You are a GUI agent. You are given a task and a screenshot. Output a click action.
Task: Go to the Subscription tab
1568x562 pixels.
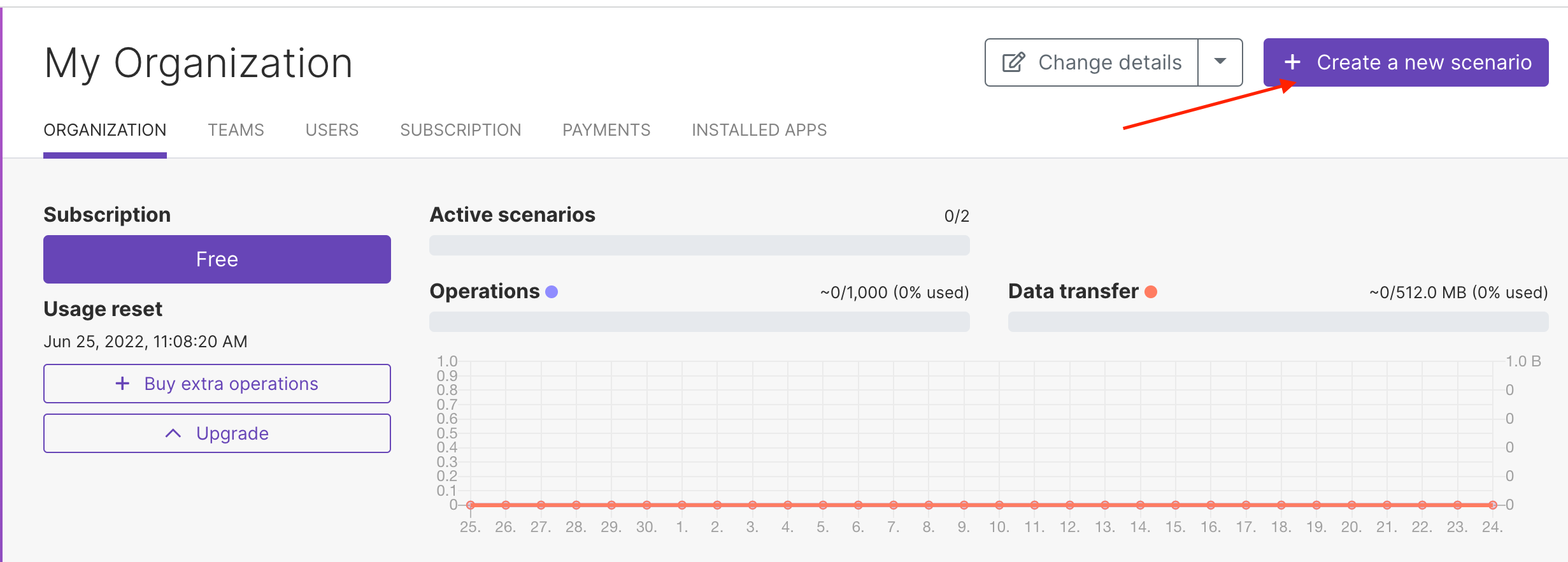[x=460, y=130]
